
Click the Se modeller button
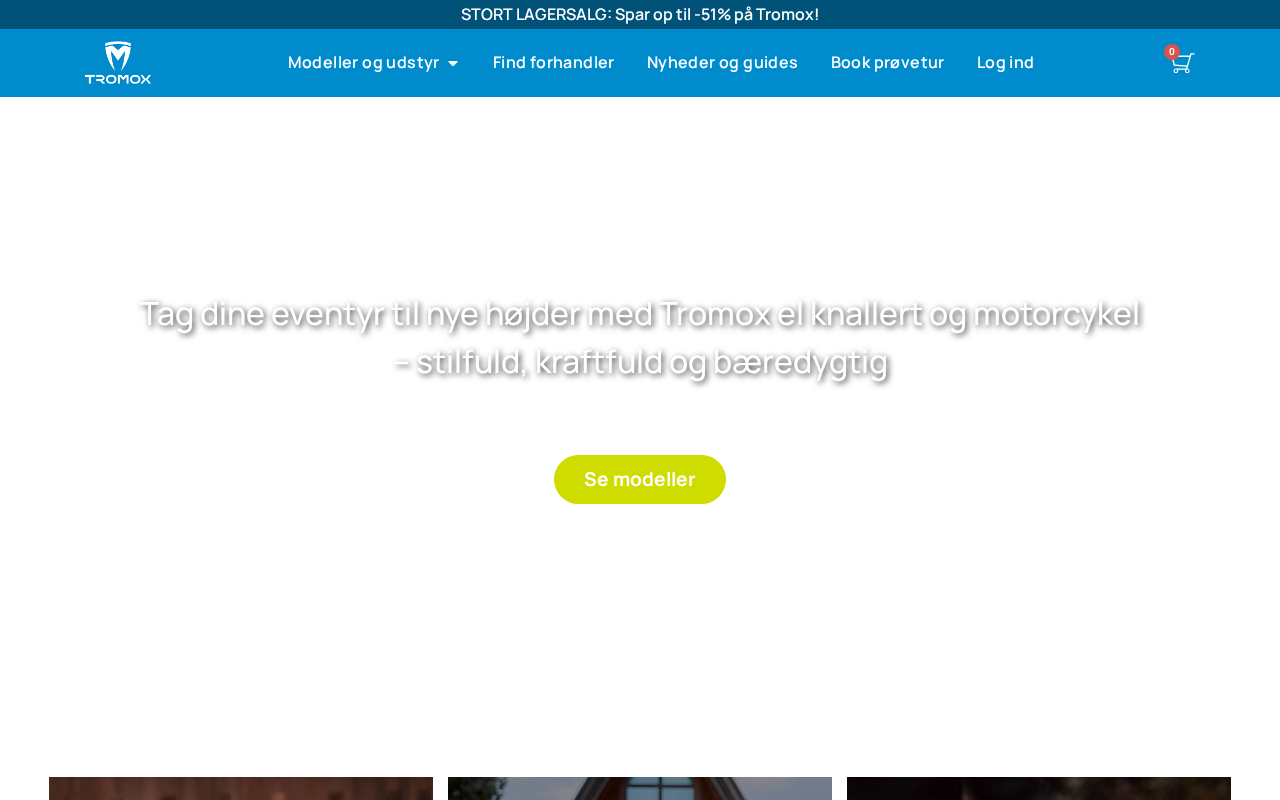[640, 479]
